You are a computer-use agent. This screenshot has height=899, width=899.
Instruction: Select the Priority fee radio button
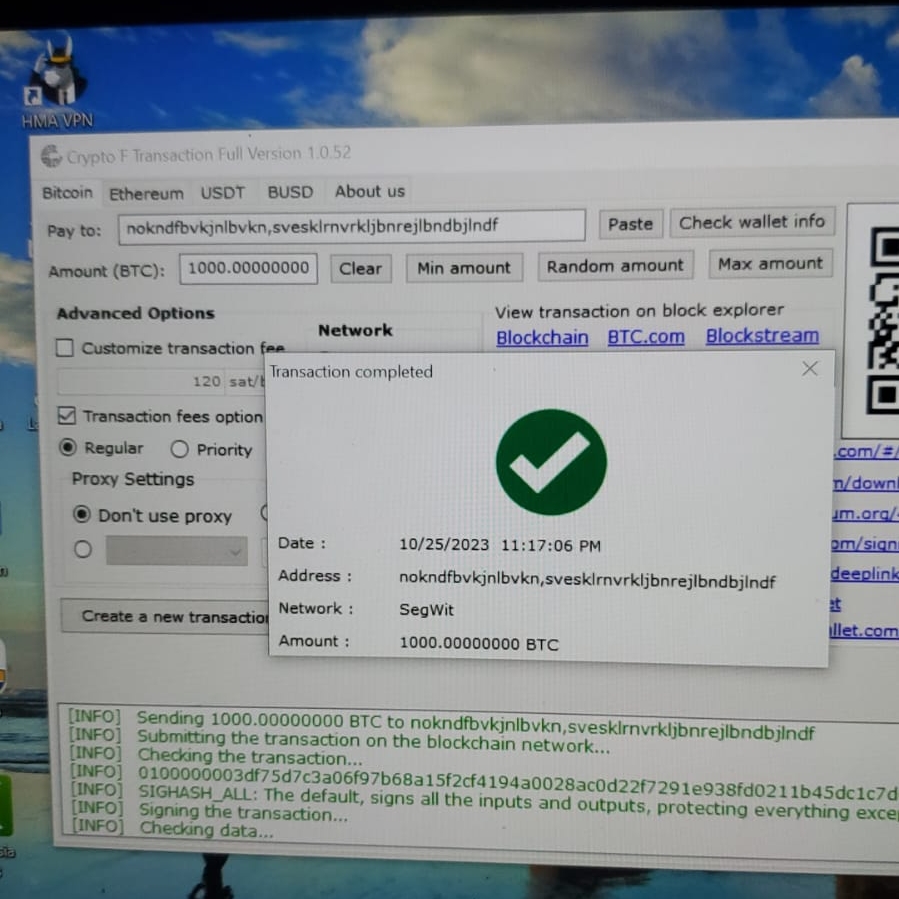pos(180,449)
